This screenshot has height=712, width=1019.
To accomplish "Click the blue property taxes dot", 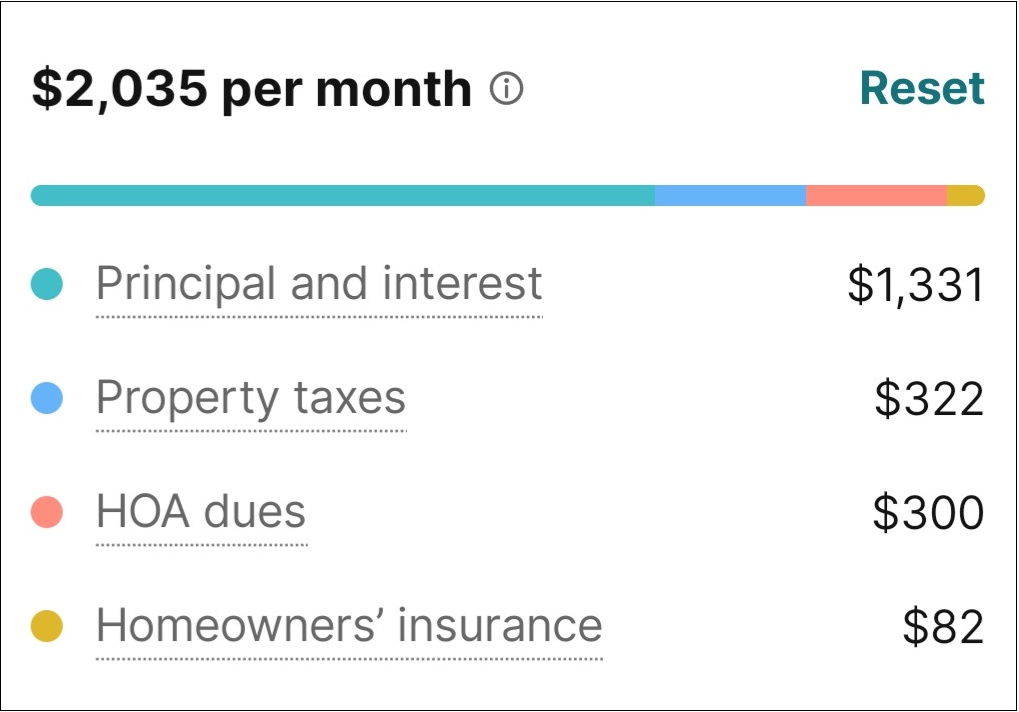I will click(47, 399).
